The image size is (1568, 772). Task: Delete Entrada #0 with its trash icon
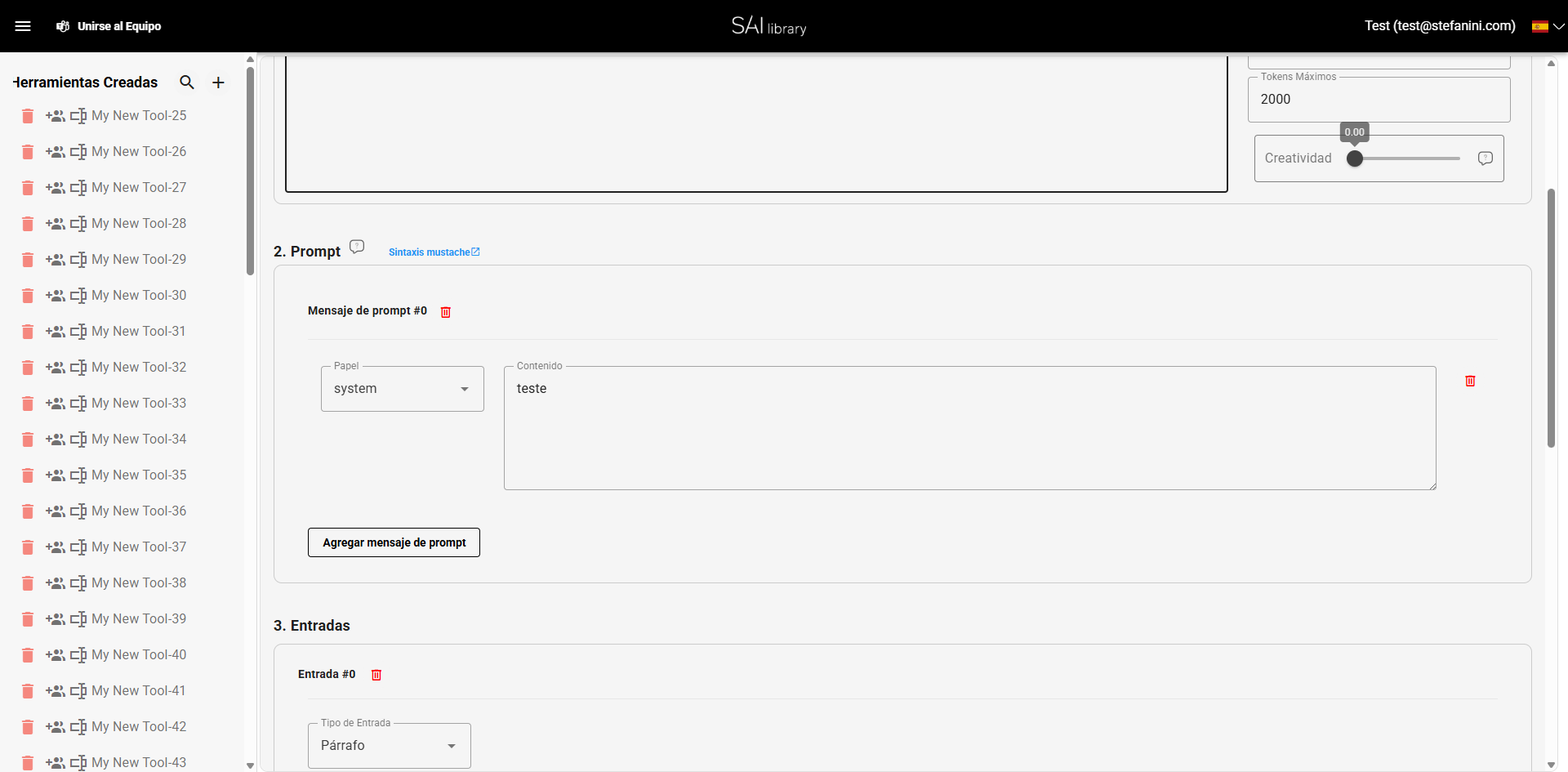(376, 675)
